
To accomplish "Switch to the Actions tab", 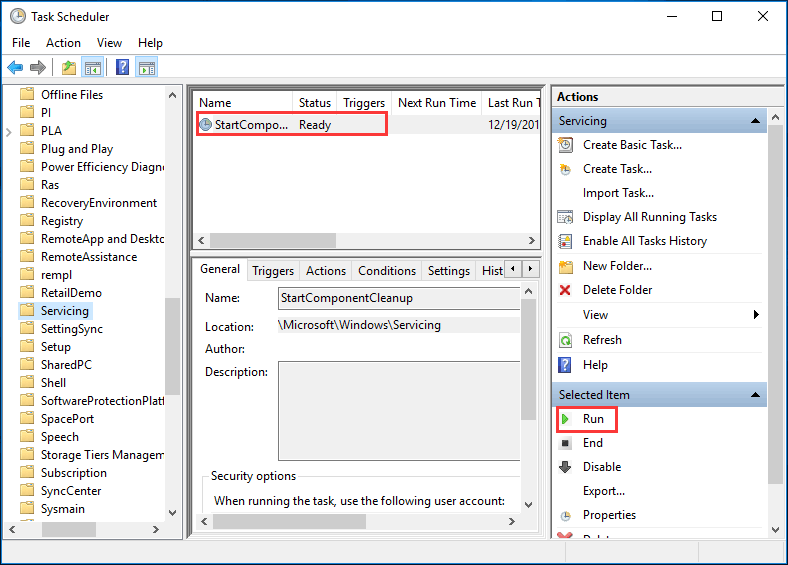I will coord(326,271).
